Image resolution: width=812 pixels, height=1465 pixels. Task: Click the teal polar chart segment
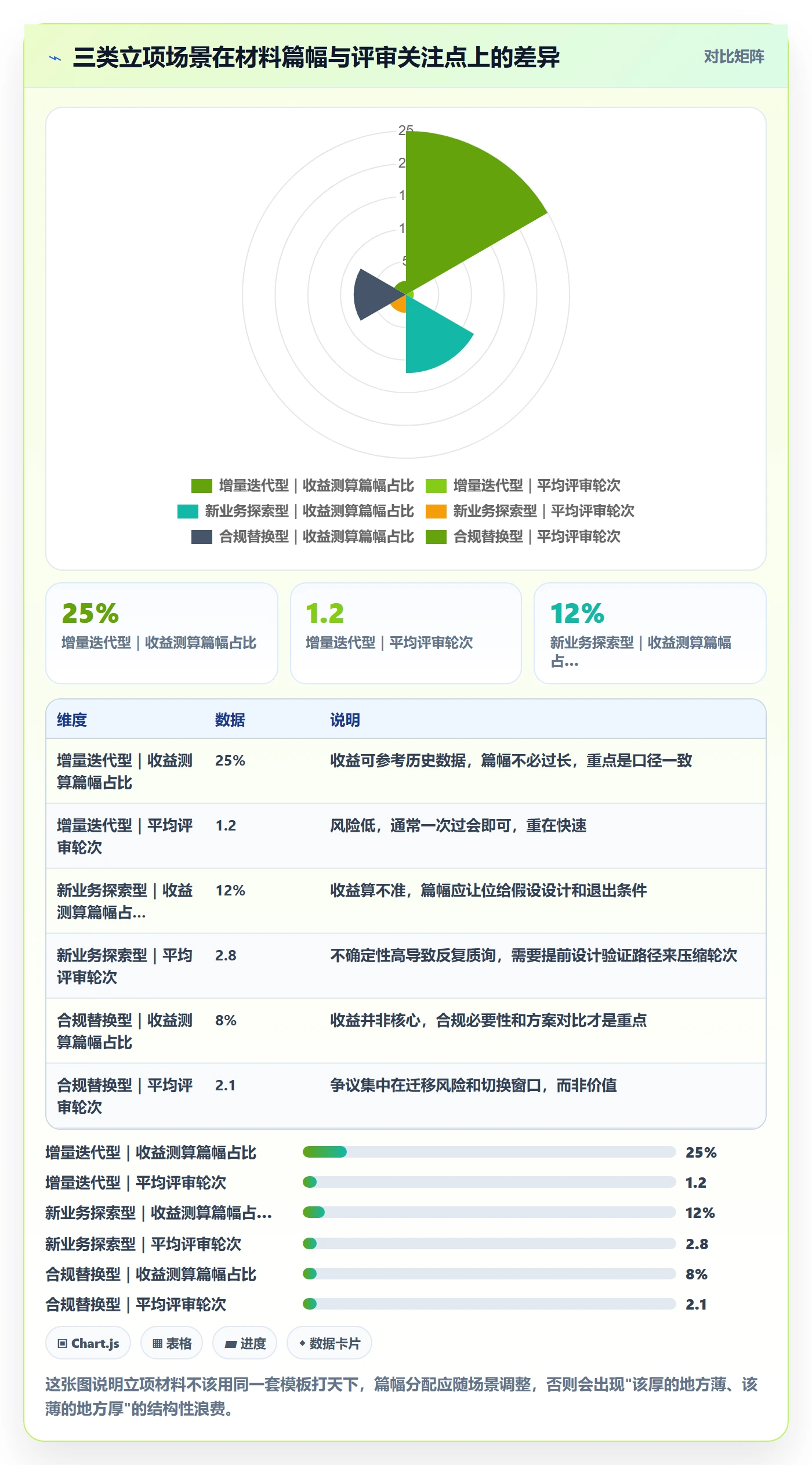(432, 339)
